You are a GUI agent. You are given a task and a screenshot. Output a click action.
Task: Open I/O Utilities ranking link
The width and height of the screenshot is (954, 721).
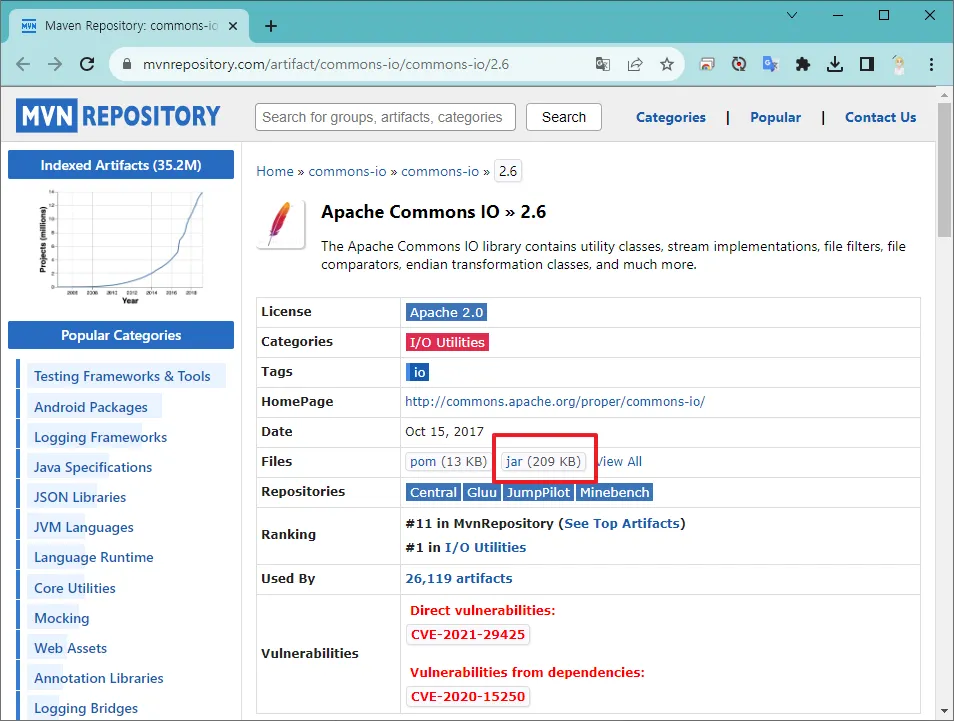(486, 548)
